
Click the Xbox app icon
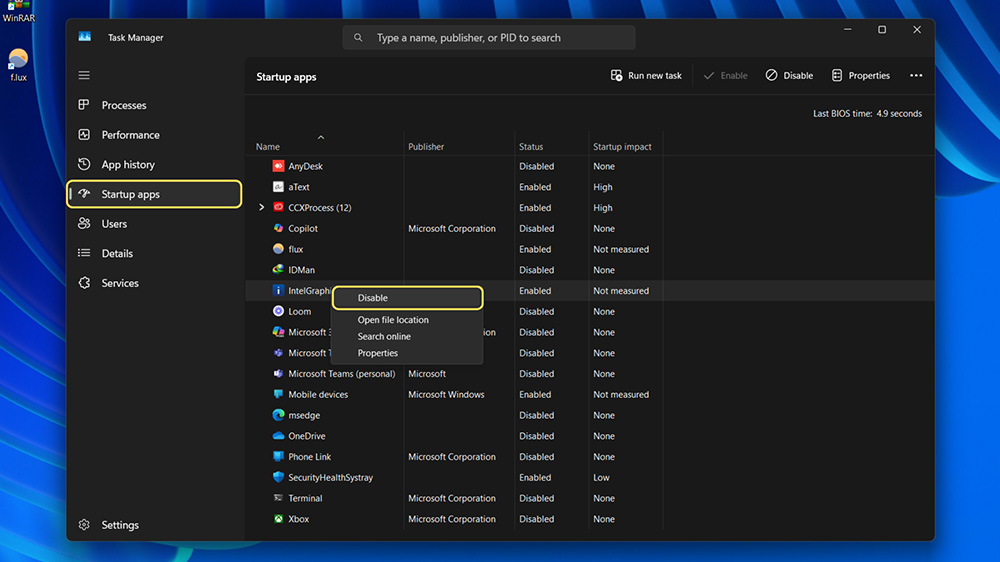[278, 519]
